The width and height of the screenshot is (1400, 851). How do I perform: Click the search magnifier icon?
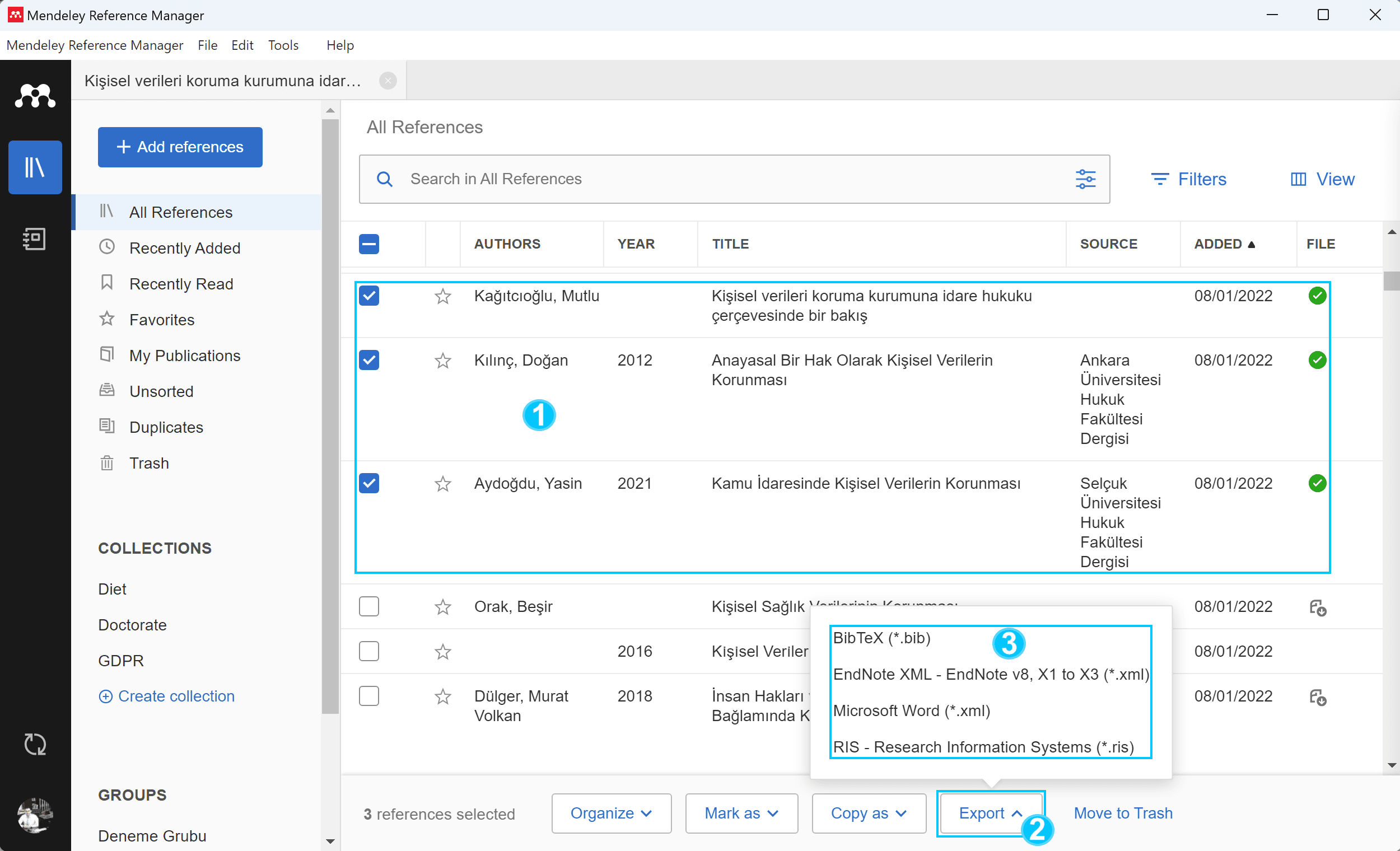[385, 180]
